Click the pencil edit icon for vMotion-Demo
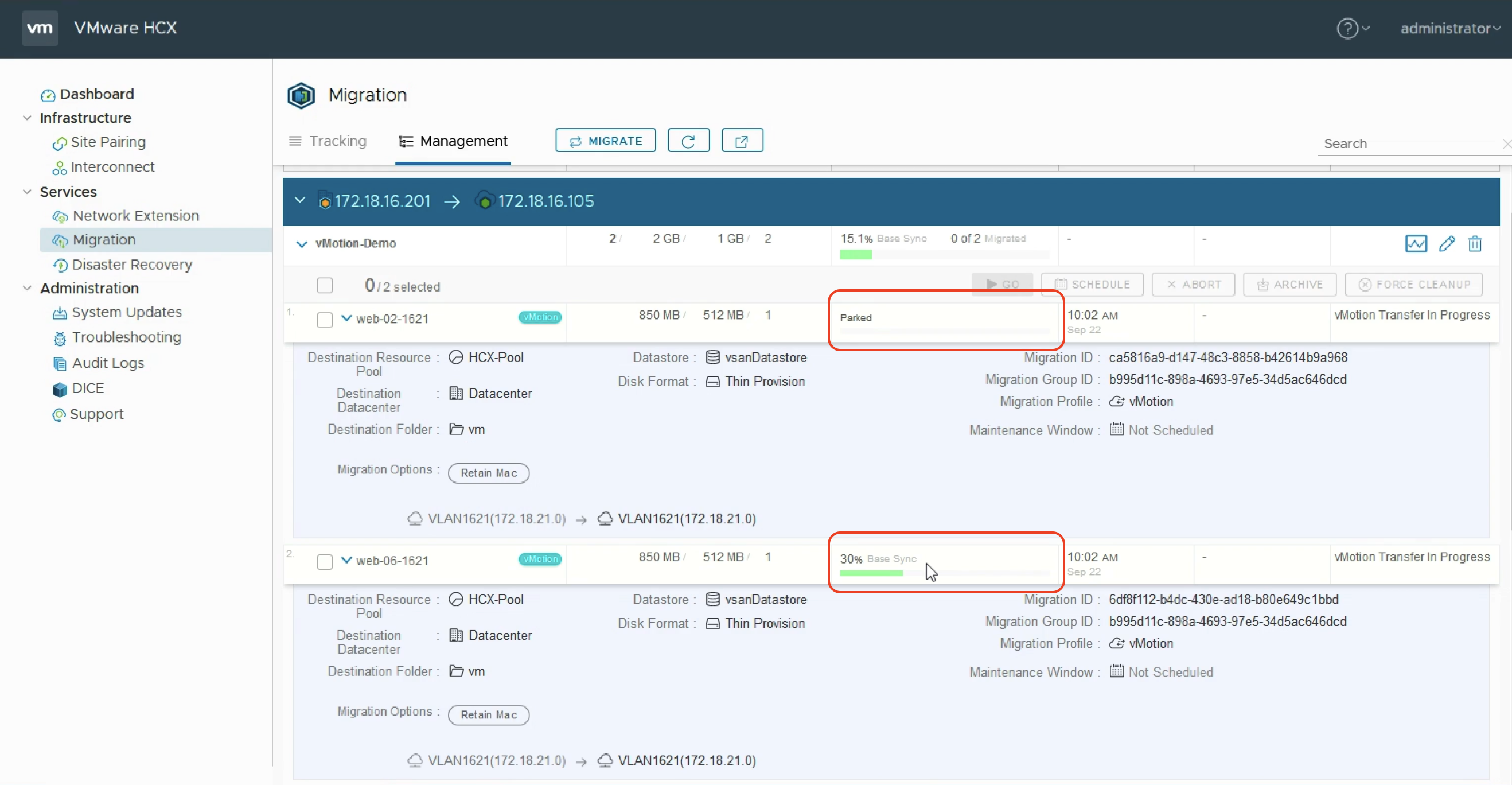Screen dimensions: 1512x785 click(1447, 243)
